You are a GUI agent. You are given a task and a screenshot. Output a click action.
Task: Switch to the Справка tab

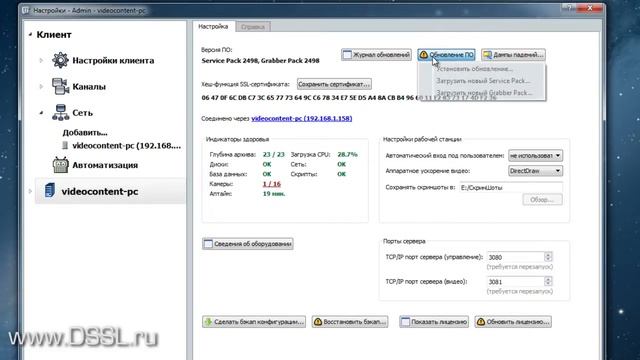[x=253, y=27]
